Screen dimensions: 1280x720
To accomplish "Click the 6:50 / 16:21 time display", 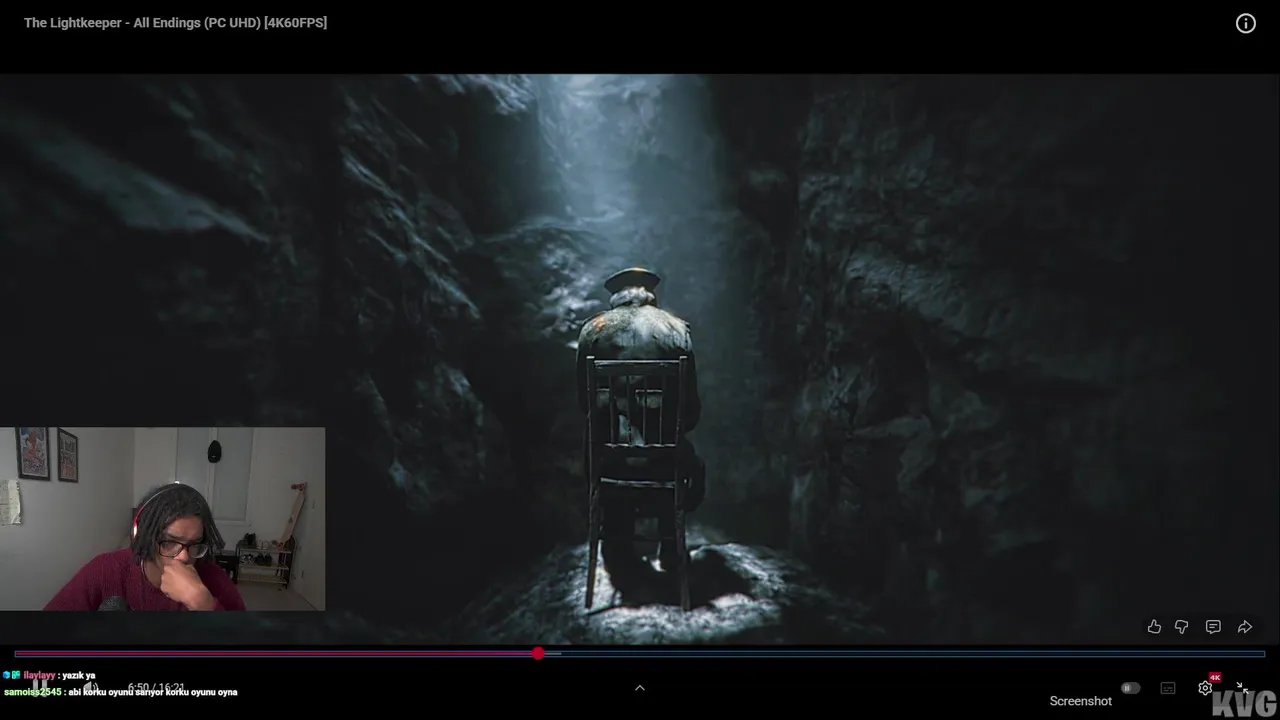I will tap(156, 688).
